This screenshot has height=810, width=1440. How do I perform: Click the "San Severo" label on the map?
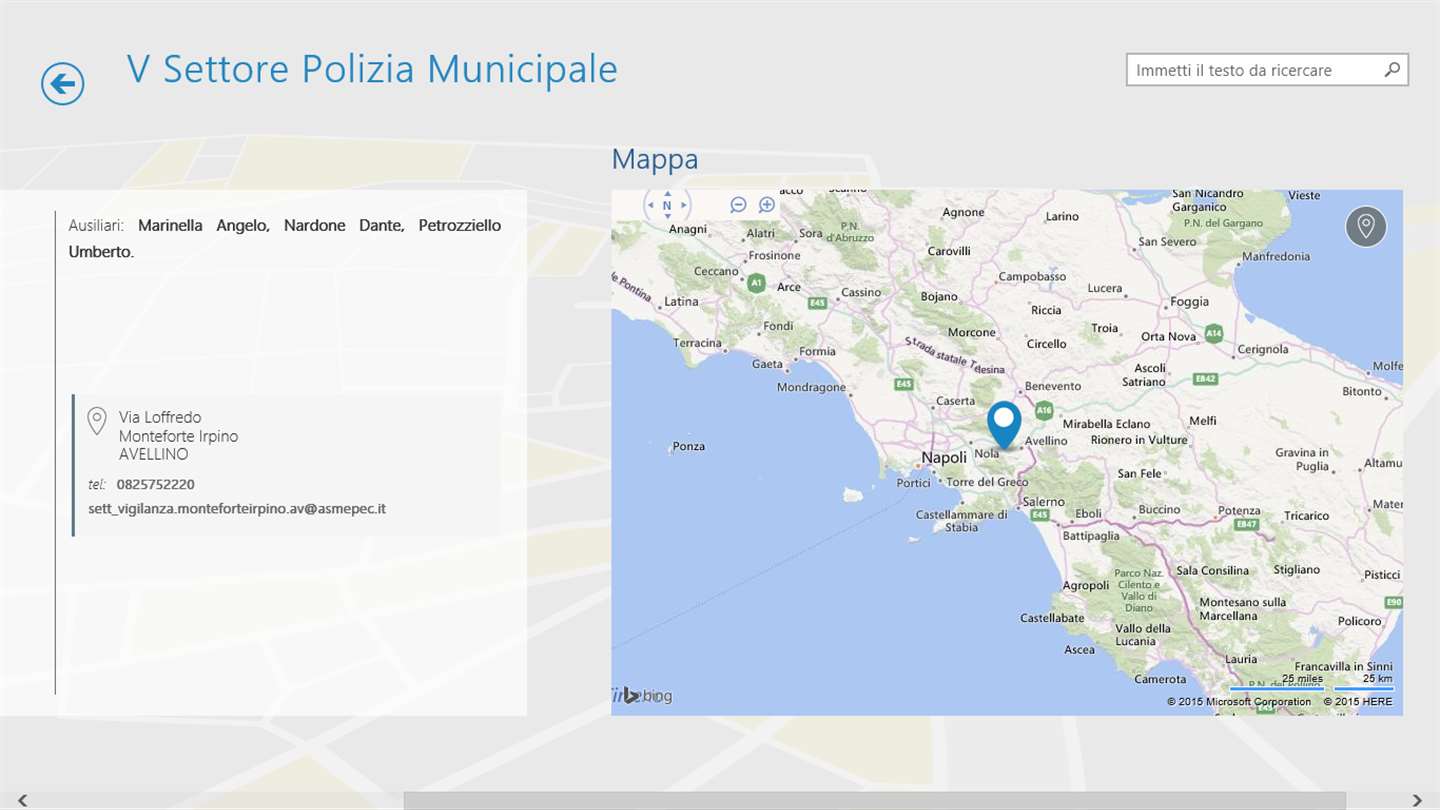1167,242
